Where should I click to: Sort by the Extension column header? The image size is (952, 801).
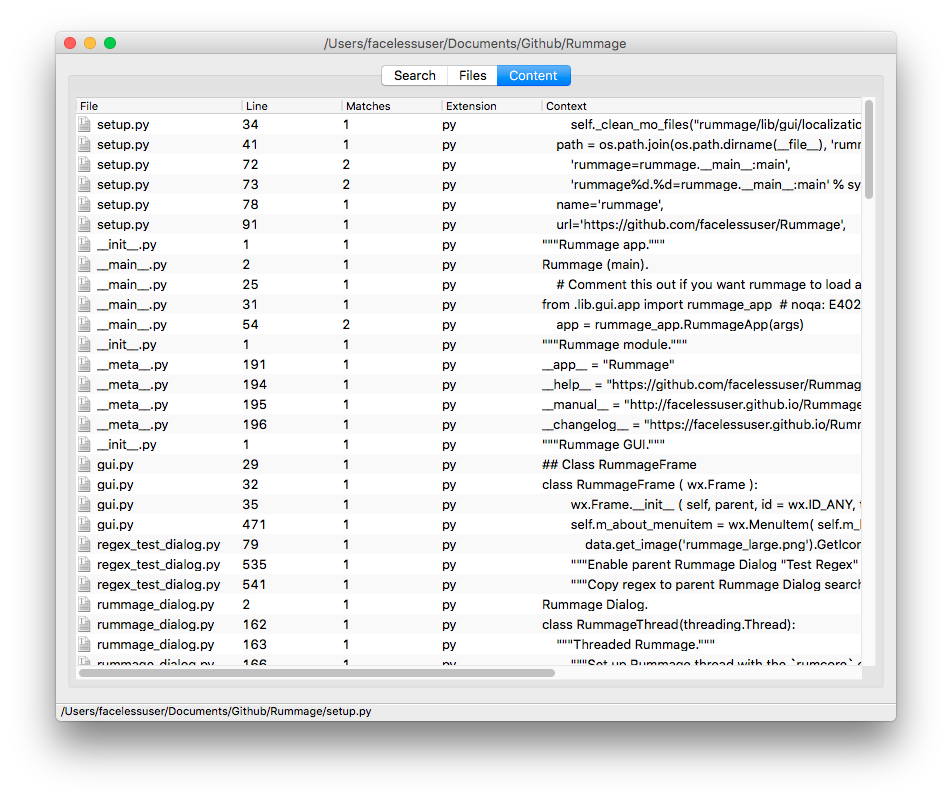coord(492,106)
